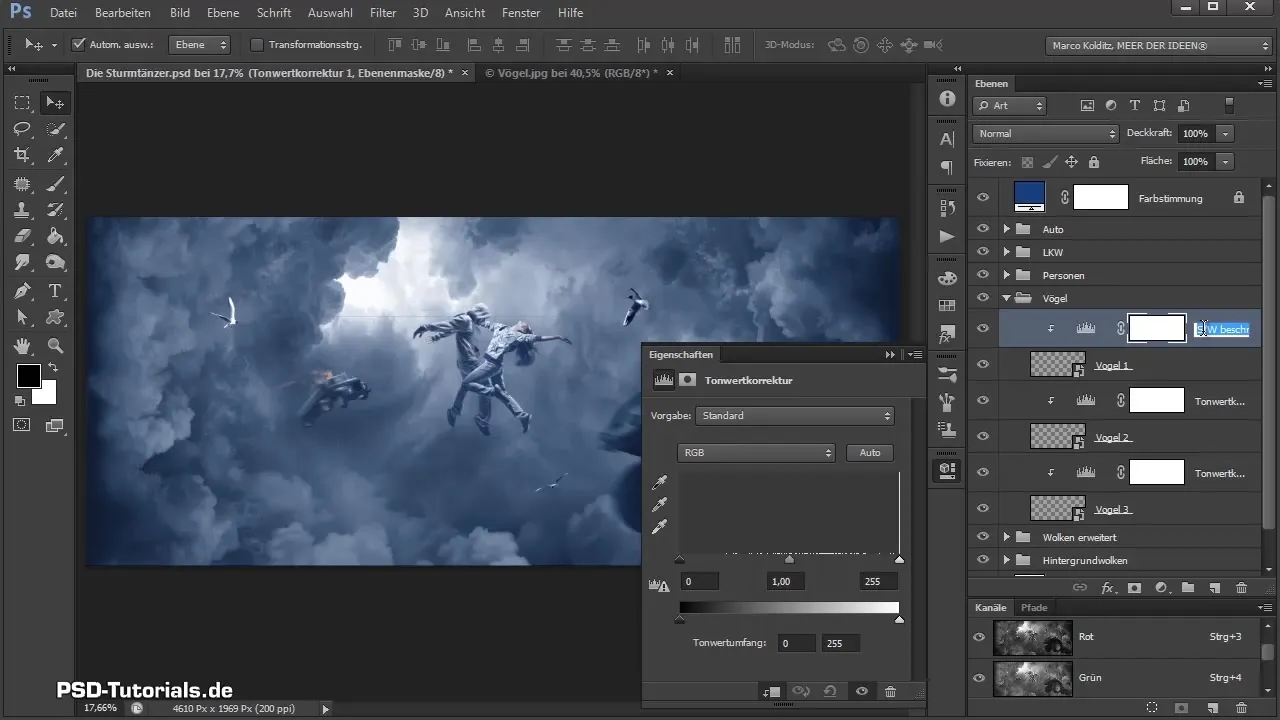Viewport: 1280px width, 720px height.
Task: Select the Horizontal Type tool
Action: coord(55,291)
